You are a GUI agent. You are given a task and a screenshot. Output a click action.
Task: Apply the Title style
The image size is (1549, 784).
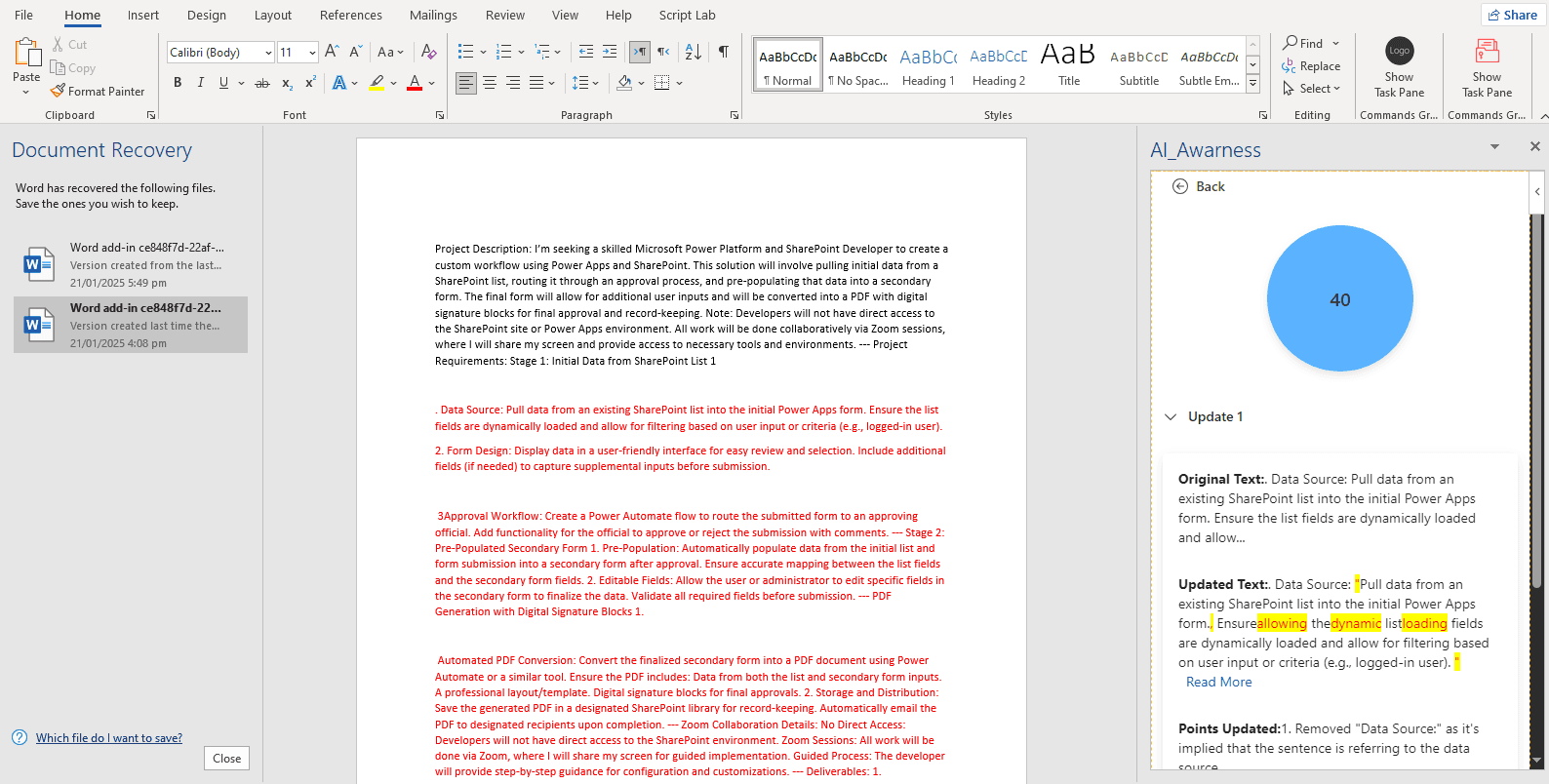point(1069,65)
